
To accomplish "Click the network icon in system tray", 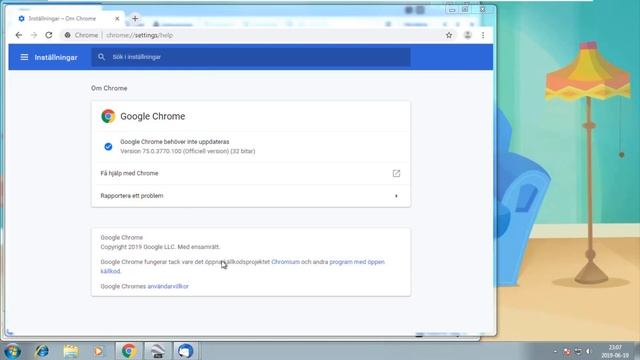I will [x=578, y=351].
